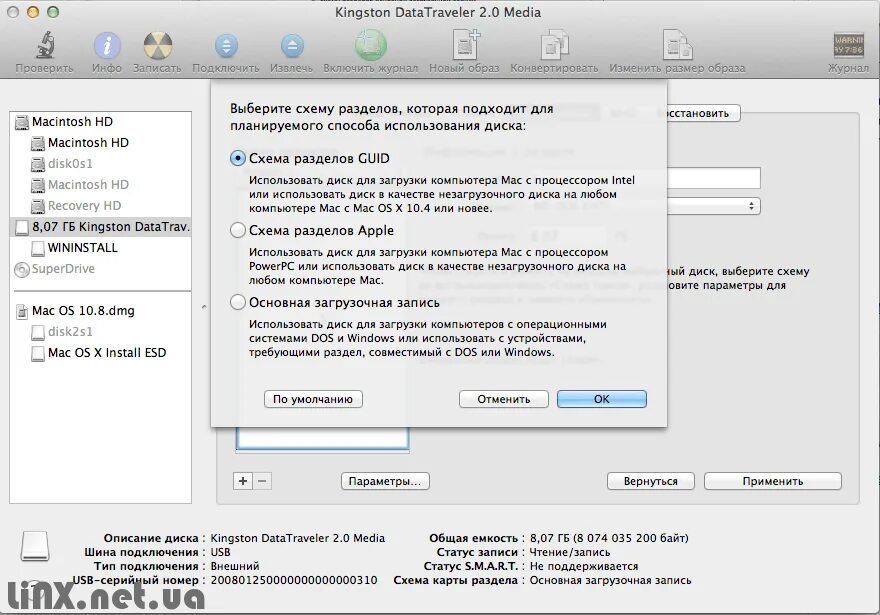Choose Схема разделов GUID radio button
This screenshot has height=615, width=880.
pos(238,158)
